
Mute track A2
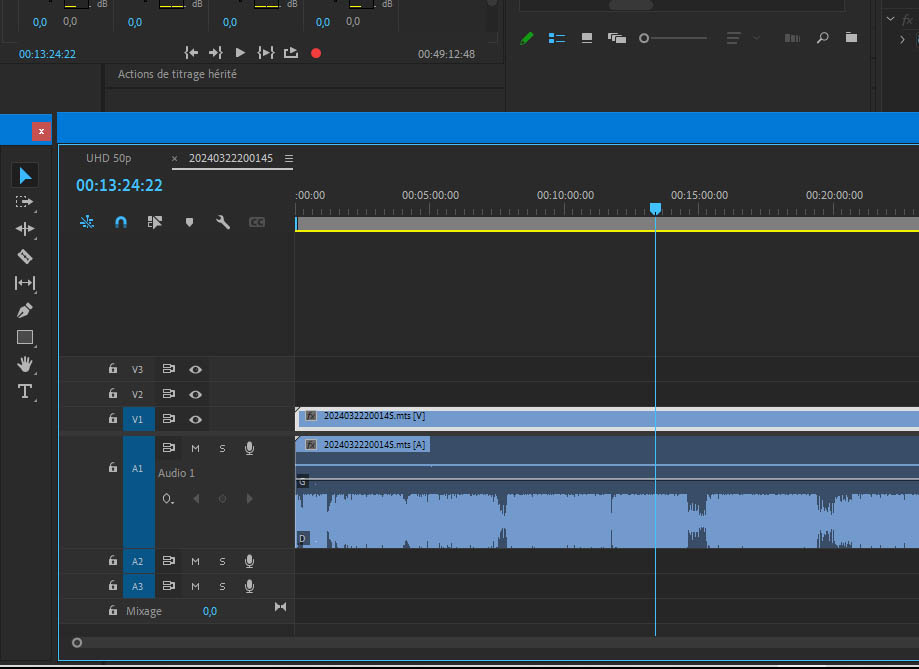[196, 561]
